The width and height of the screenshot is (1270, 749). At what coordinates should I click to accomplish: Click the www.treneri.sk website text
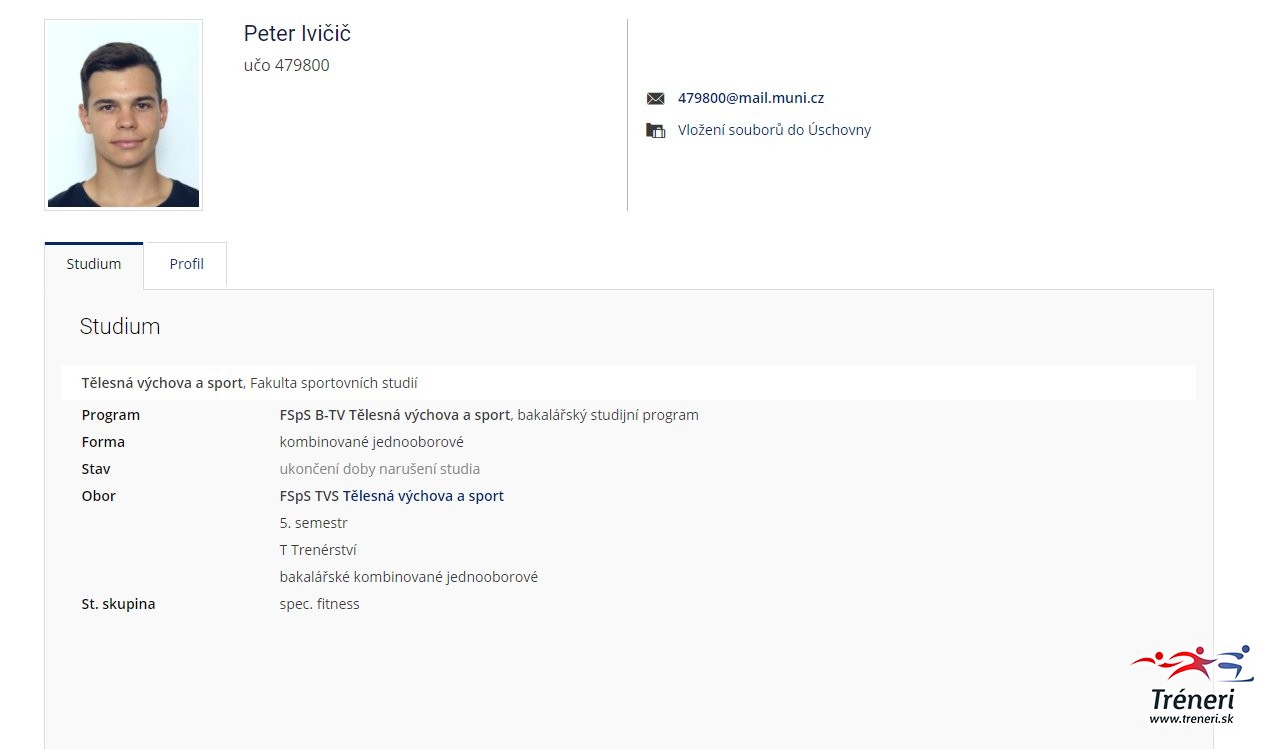pyautogui.click(x=1191, y=718)
